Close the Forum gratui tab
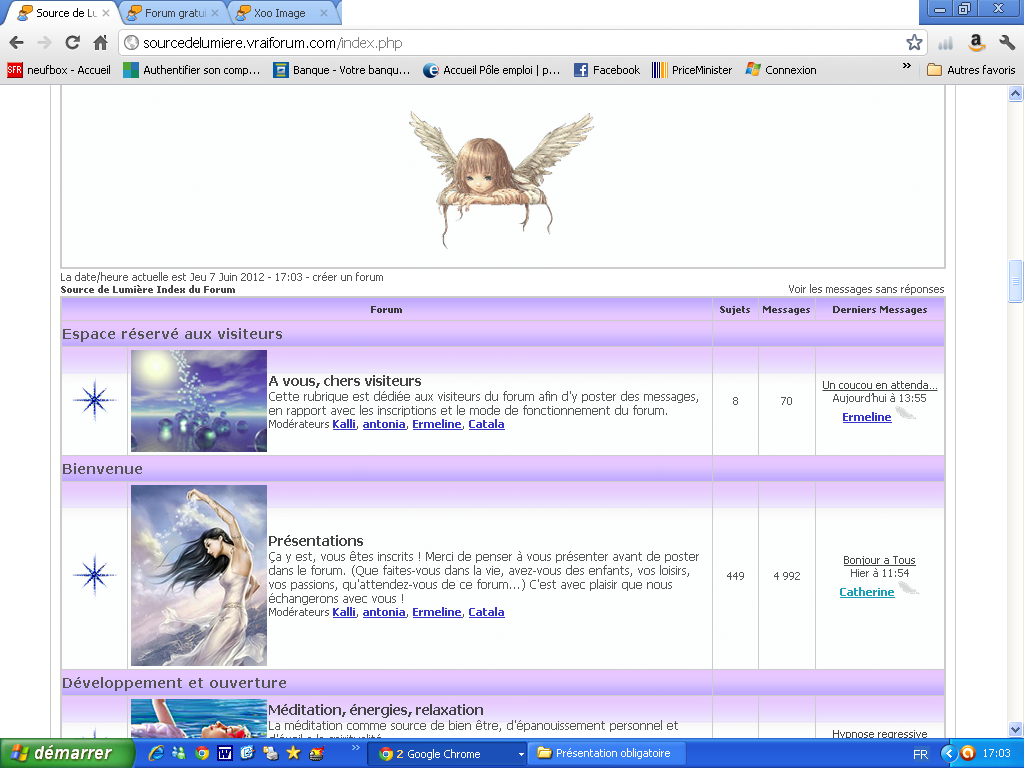Screen dimensions: 1024x768 (x=215, y=13)
